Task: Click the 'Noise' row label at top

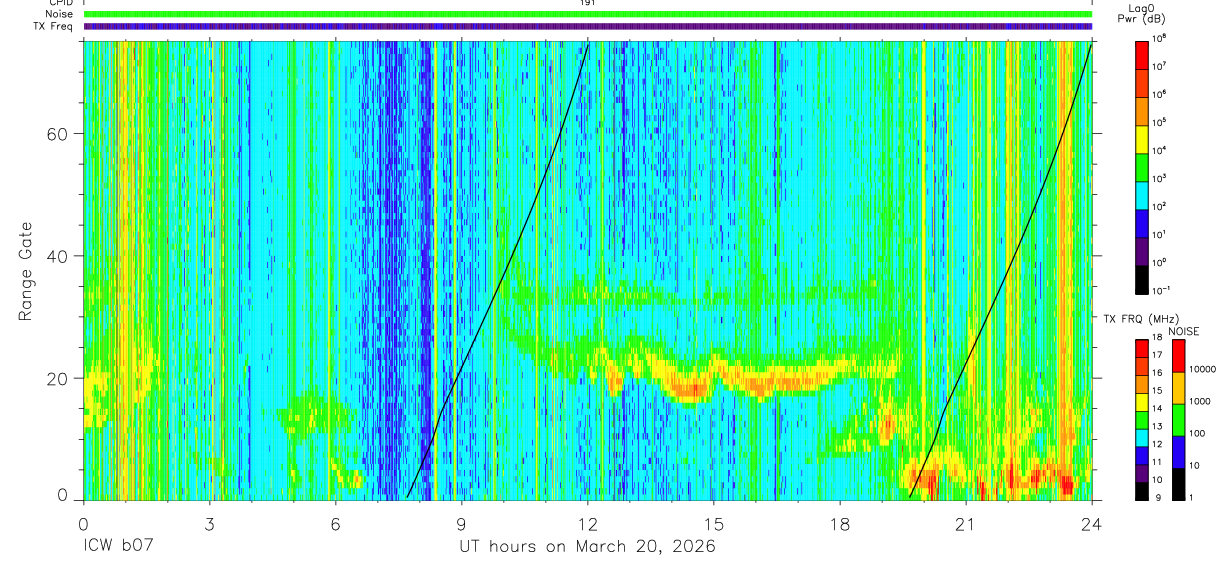Action: [x=60, y=14]
